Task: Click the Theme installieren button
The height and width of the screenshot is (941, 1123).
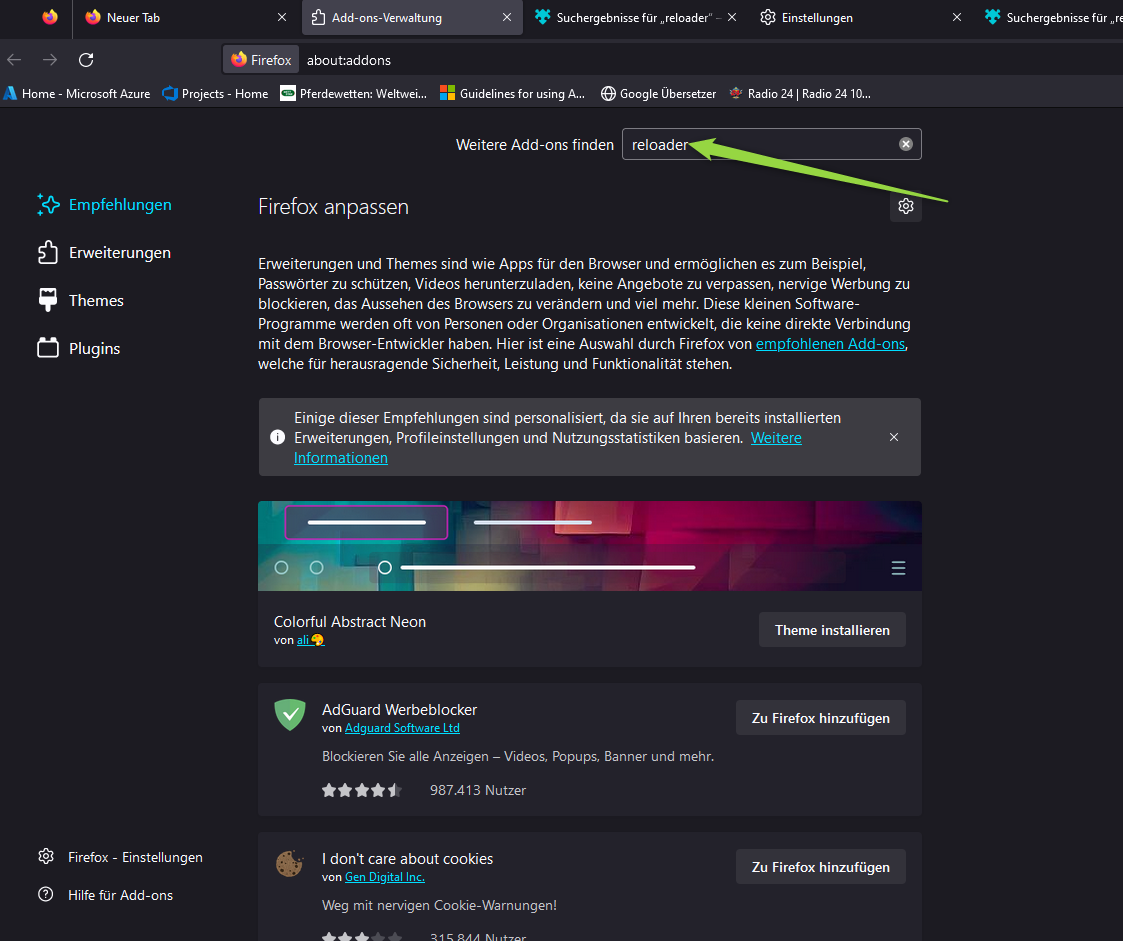Action: [831, 630]
